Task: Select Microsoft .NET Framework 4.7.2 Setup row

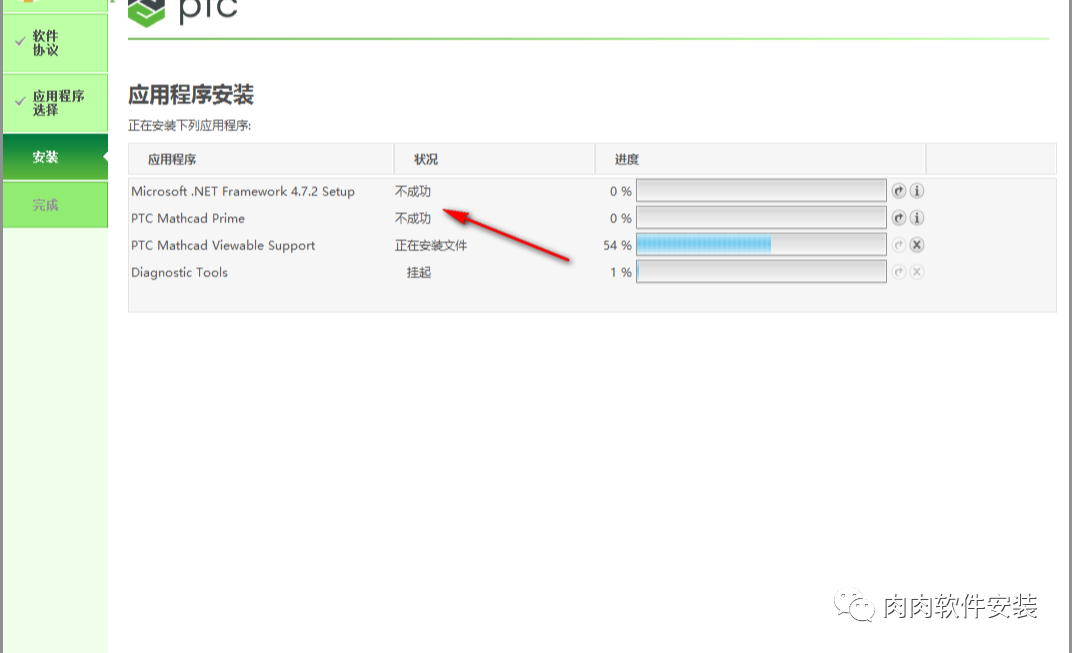Action: pos(243,191)
